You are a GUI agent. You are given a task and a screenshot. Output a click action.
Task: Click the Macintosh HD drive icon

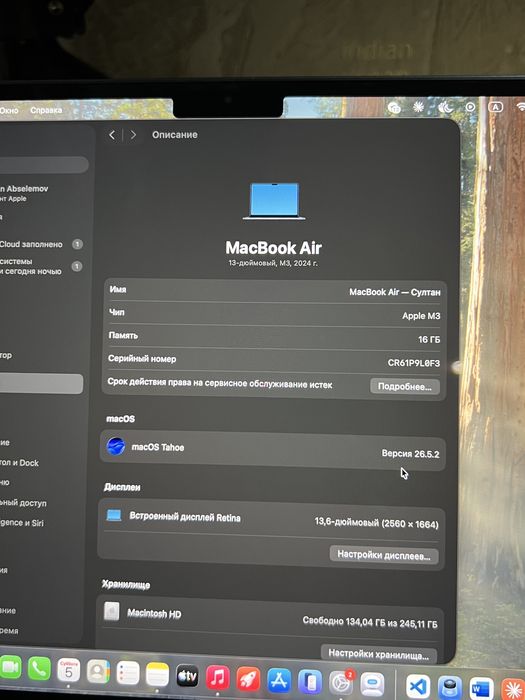[x=112, y=611]
